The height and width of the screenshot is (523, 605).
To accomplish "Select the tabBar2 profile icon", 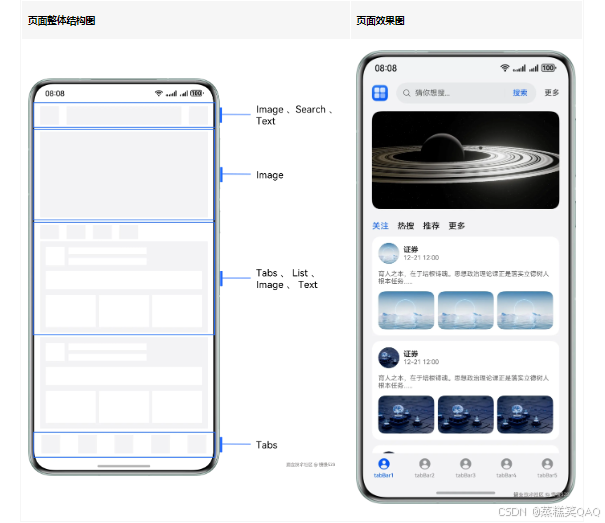I will coord(425,464).
